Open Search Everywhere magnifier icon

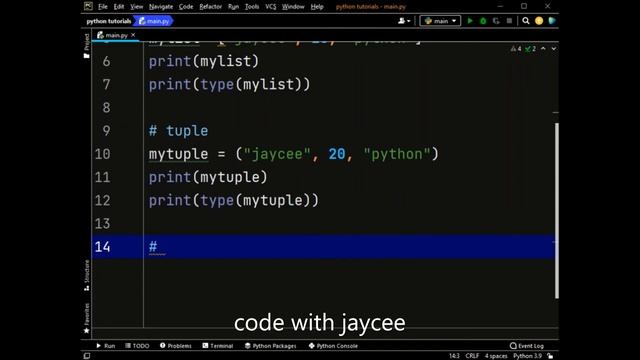(526, 21)
